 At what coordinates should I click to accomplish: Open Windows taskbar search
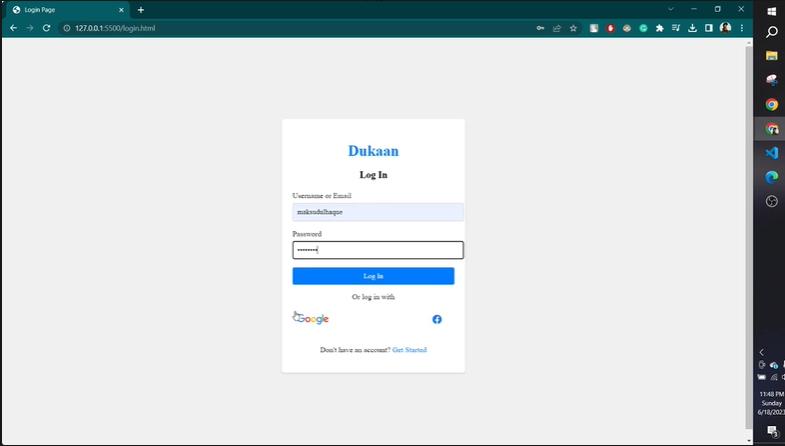point(771,32)
